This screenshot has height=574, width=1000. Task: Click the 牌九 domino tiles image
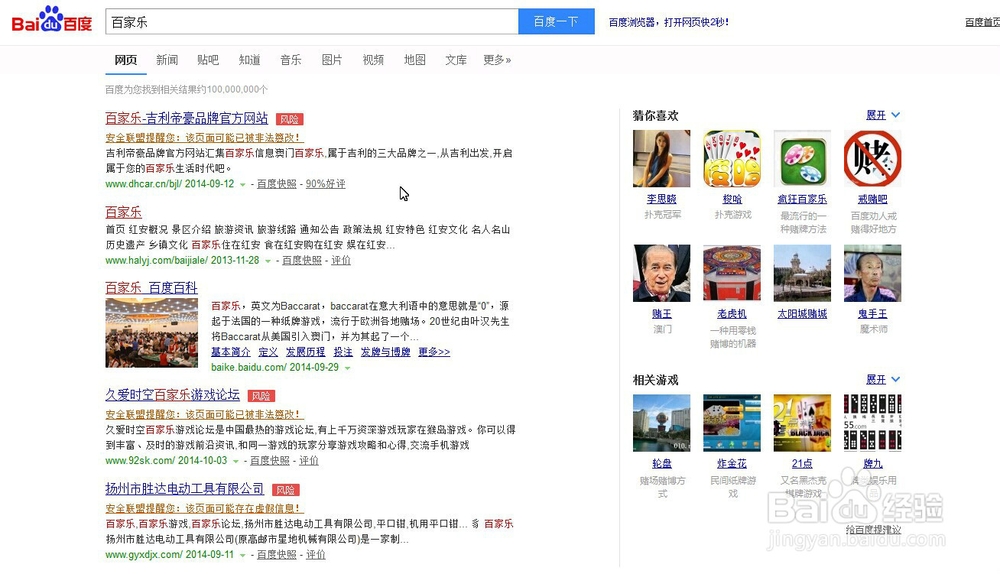coord(872,423)
